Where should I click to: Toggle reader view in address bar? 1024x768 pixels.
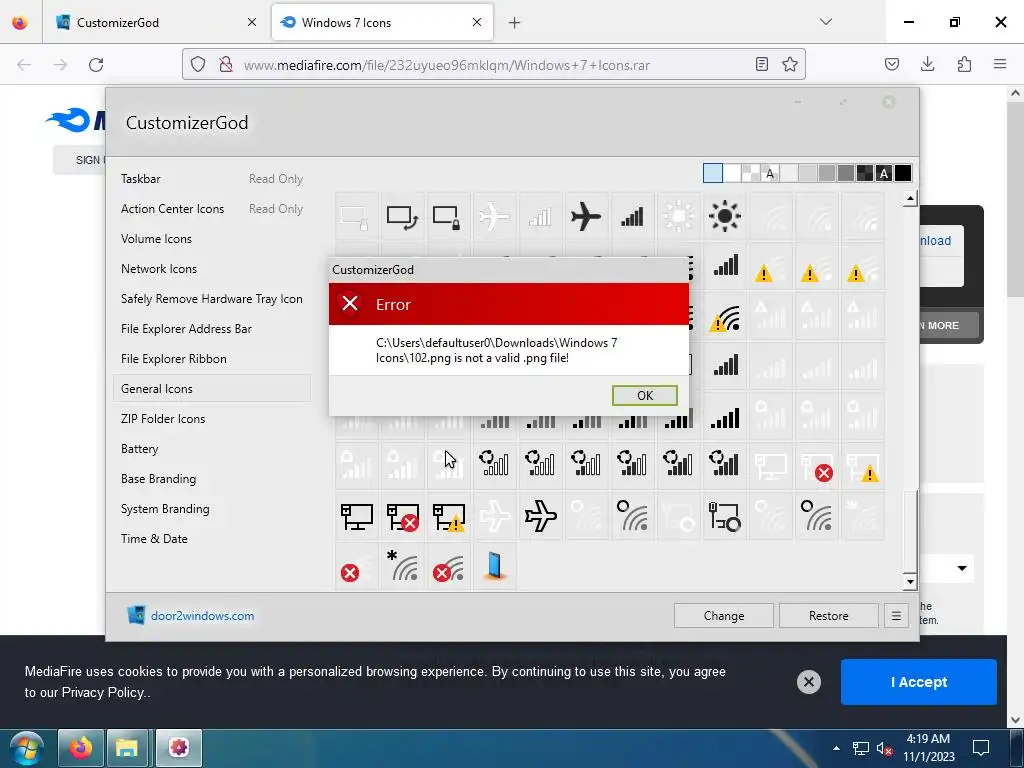761,64
